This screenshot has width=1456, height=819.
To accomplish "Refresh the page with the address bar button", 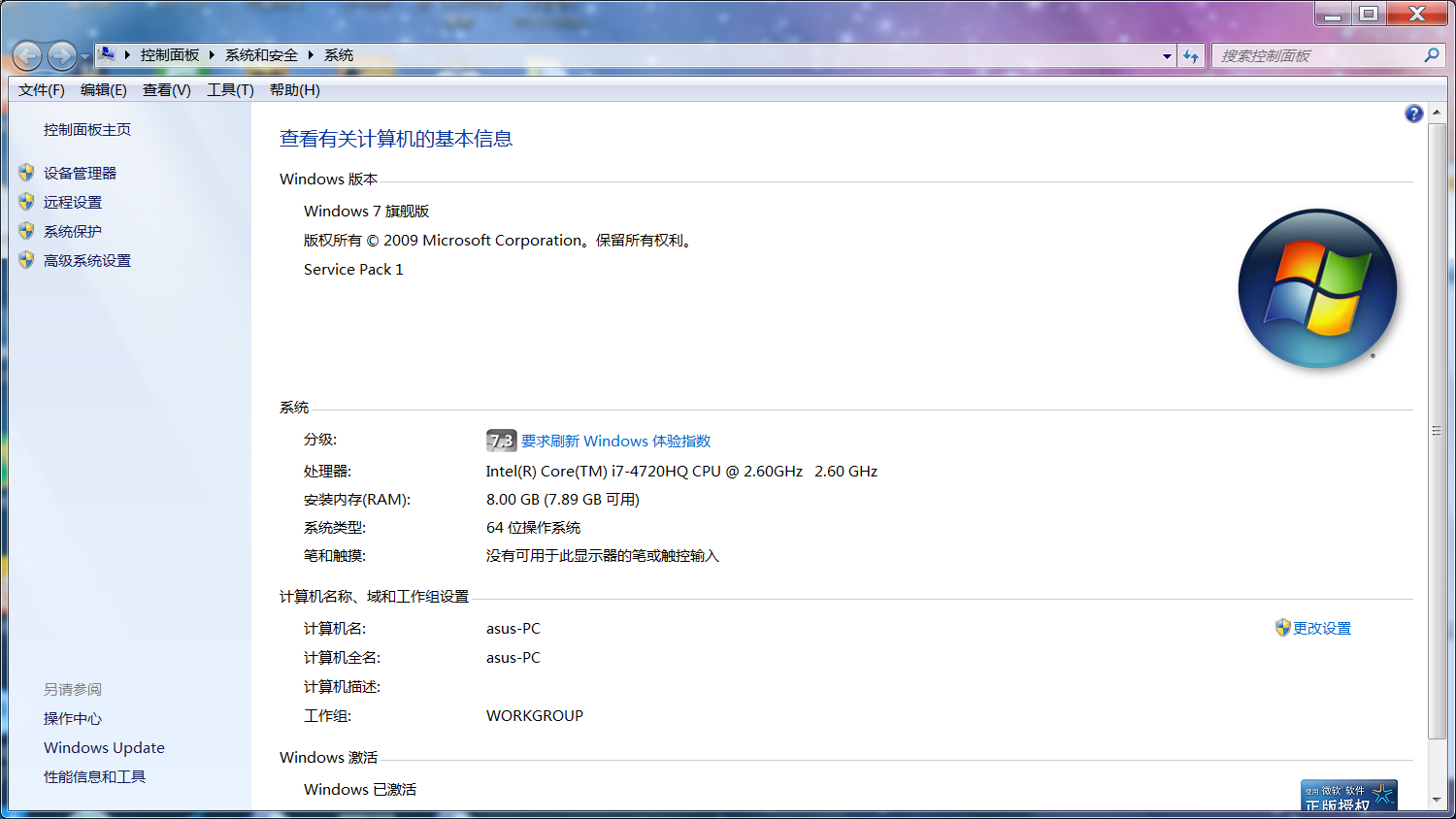I will click(x=1191, y=56).
